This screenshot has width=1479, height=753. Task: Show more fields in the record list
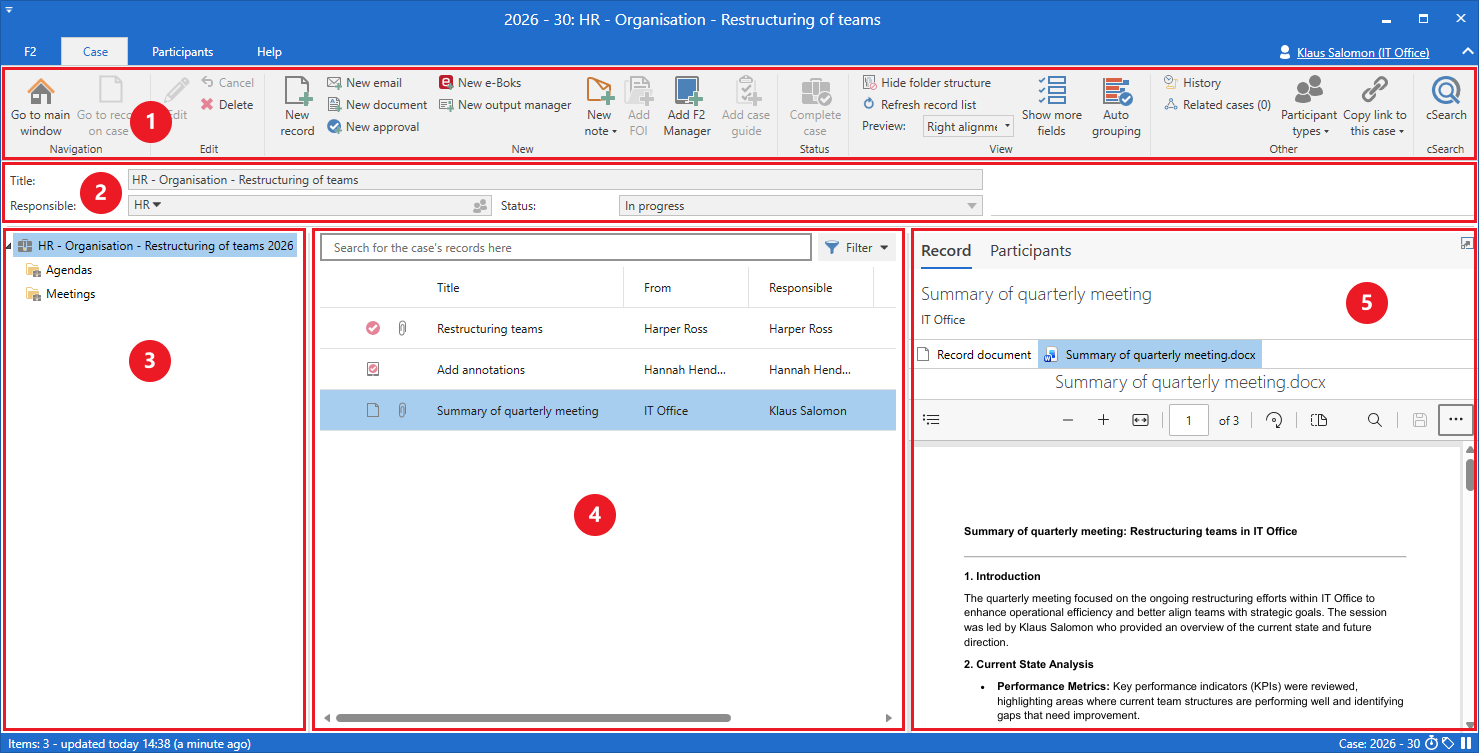click(1051, 106)
